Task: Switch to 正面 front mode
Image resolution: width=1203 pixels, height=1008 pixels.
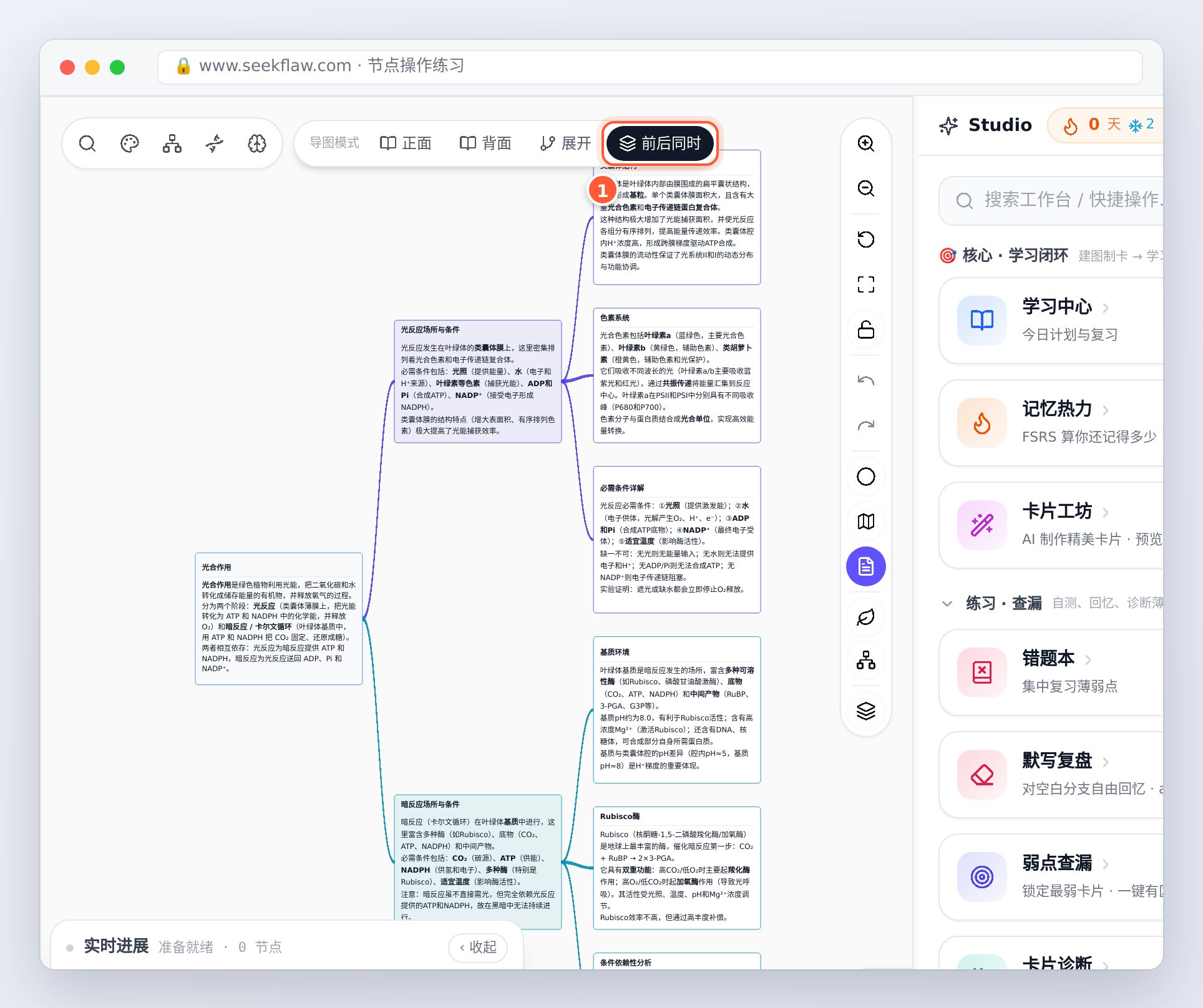Action: pyautogui.click(x=406, y=143)
